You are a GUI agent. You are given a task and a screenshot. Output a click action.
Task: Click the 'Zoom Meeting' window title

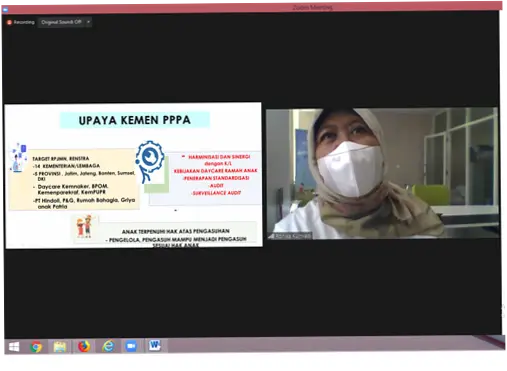pyautogui.click(x=312, y=7)
